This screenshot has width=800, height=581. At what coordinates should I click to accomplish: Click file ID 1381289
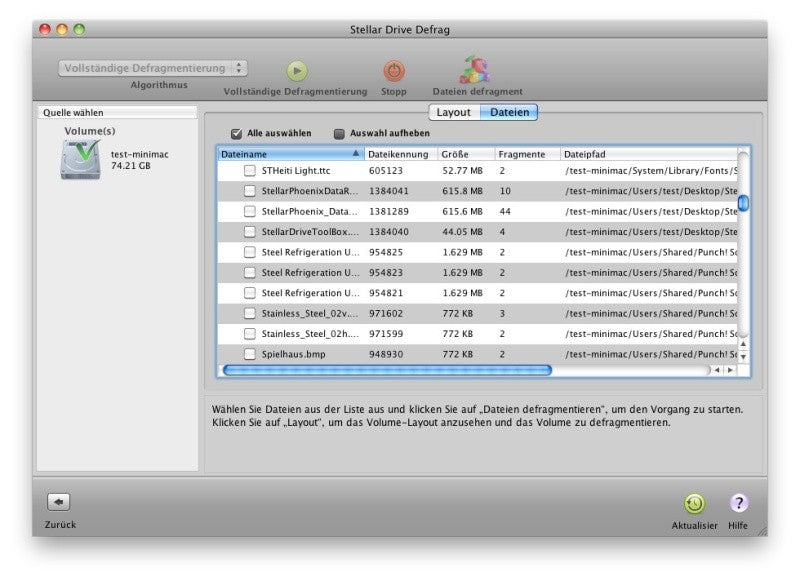coord(389,211)
